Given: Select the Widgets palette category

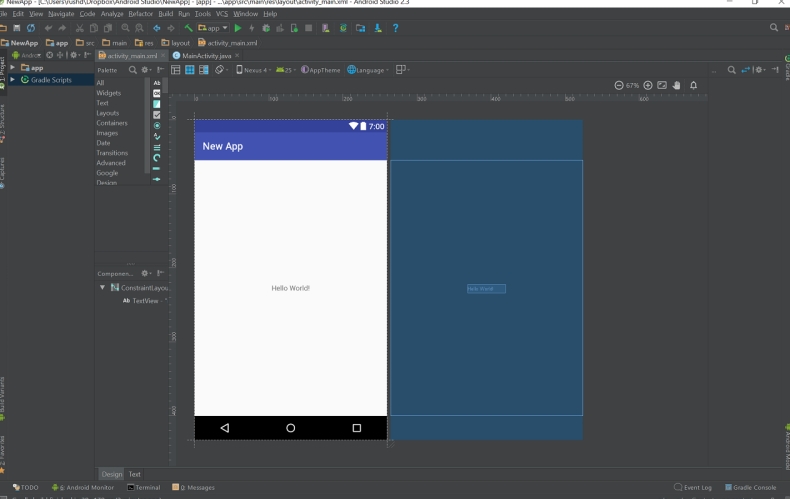Looking at the screenshot, I should (108, 93).
